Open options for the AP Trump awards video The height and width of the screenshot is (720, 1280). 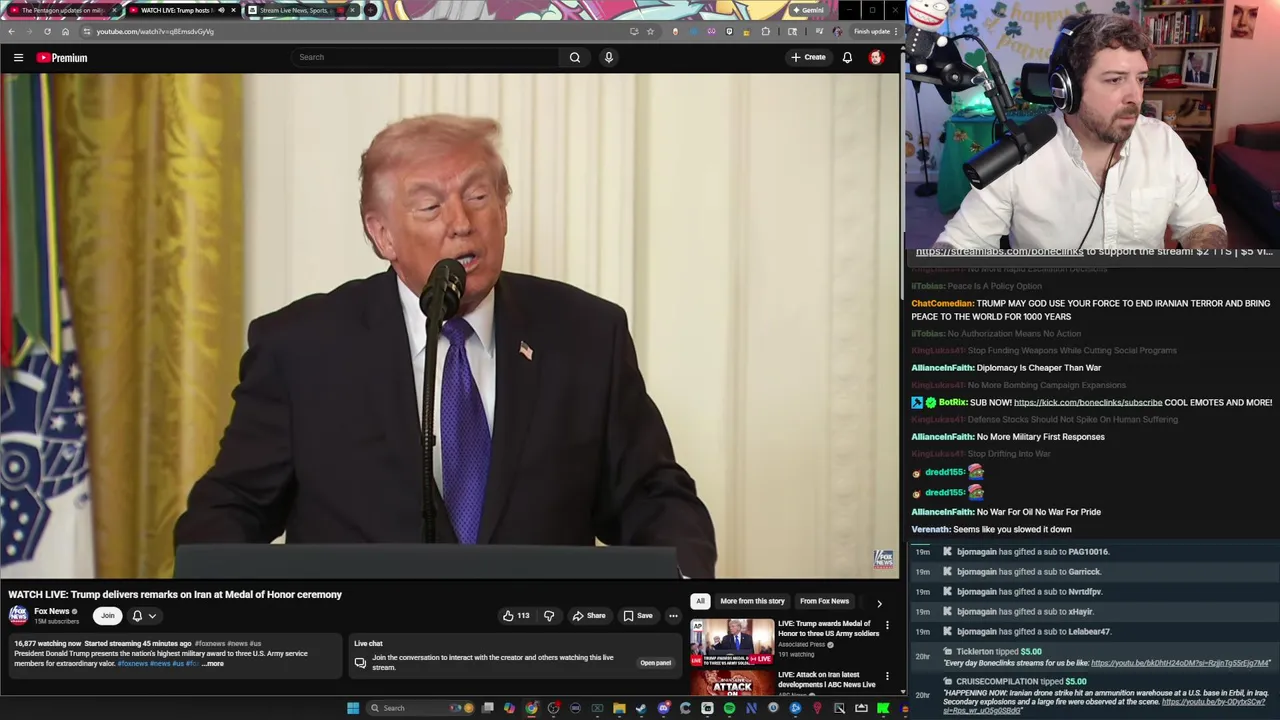click(x=887, y=625)
